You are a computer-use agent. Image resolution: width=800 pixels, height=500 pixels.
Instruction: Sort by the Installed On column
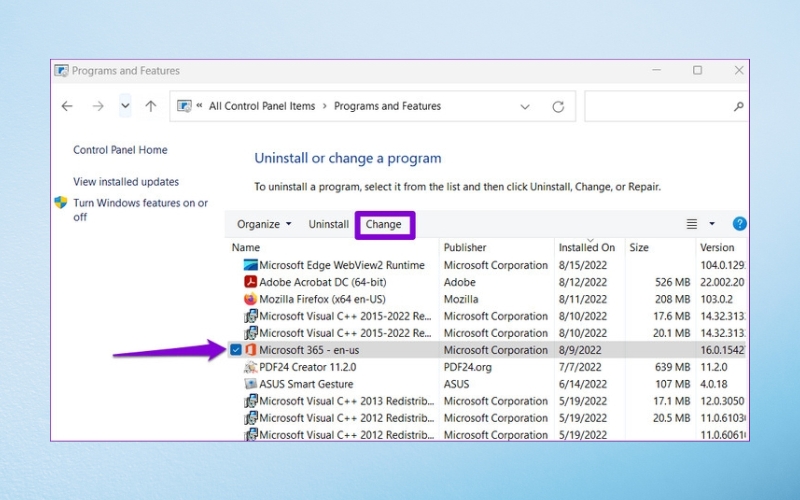pyautogui.click(x=587, y=247)
